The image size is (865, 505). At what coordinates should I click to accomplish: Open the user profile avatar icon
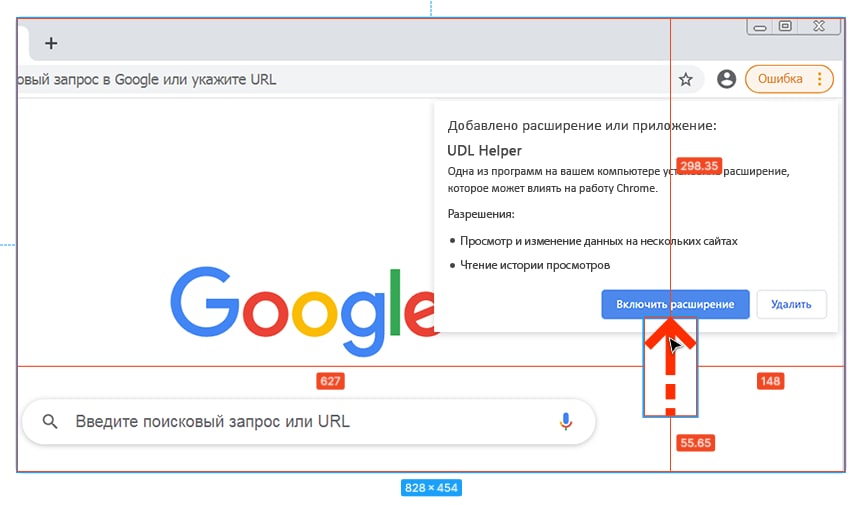[x=726, y=79]
